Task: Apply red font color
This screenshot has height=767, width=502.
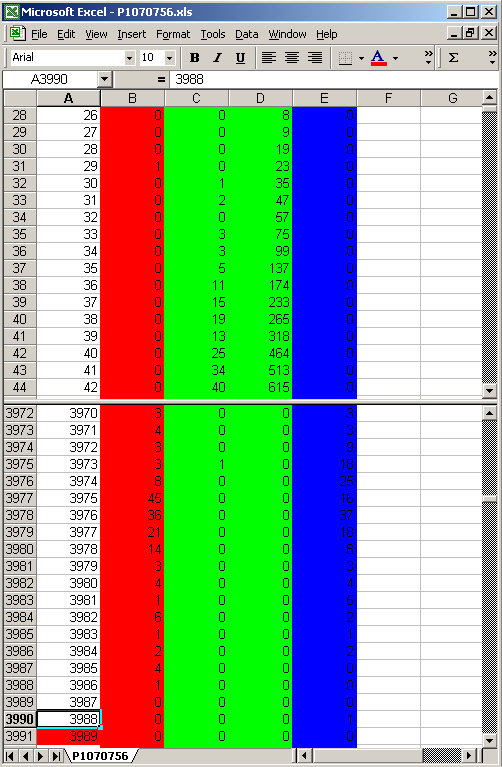Action: [x=378, y=58]
